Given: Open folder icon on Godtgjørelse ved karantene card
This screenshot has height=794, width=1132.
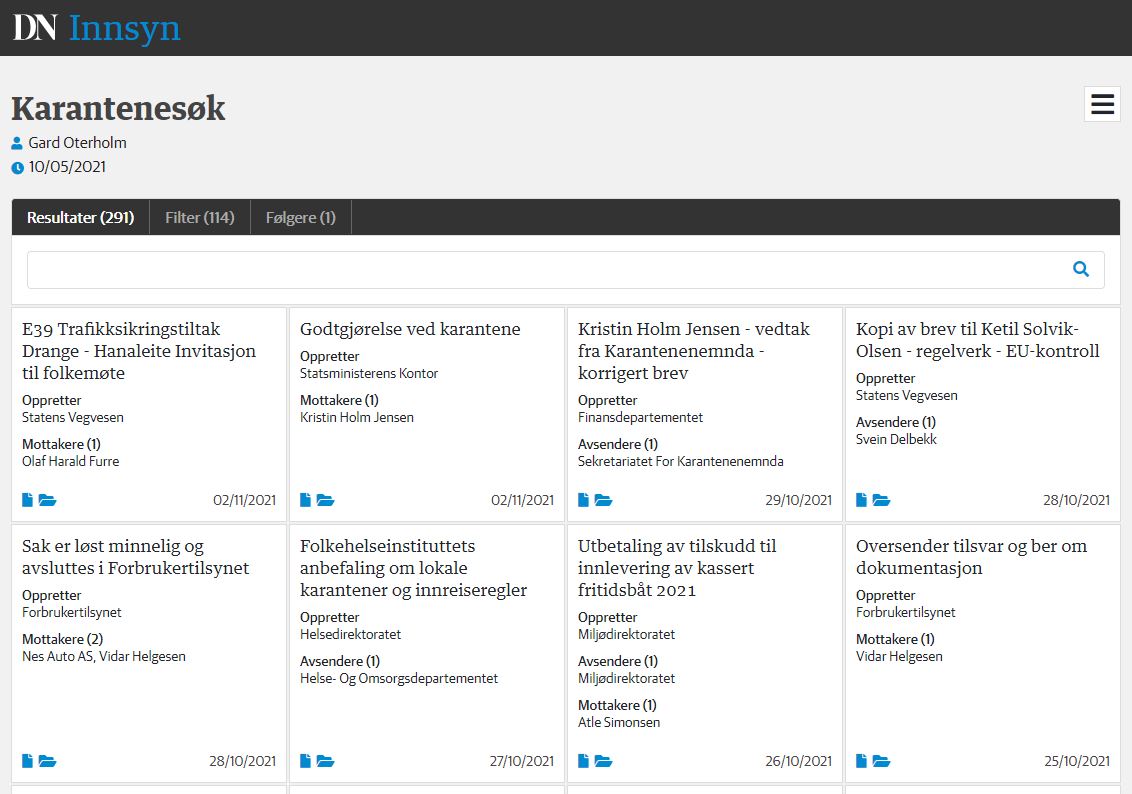Looking at the screenshot, I should point(325,500).
